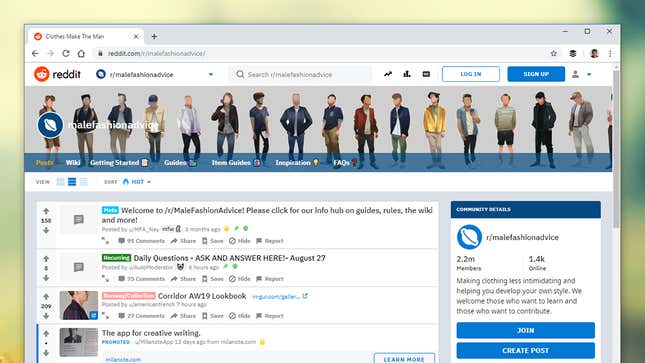The width and height of the screenshot is (645, 363).
Task: Open the Welcome to /r/MaleFashionAdvice post title
Action: 267,215
